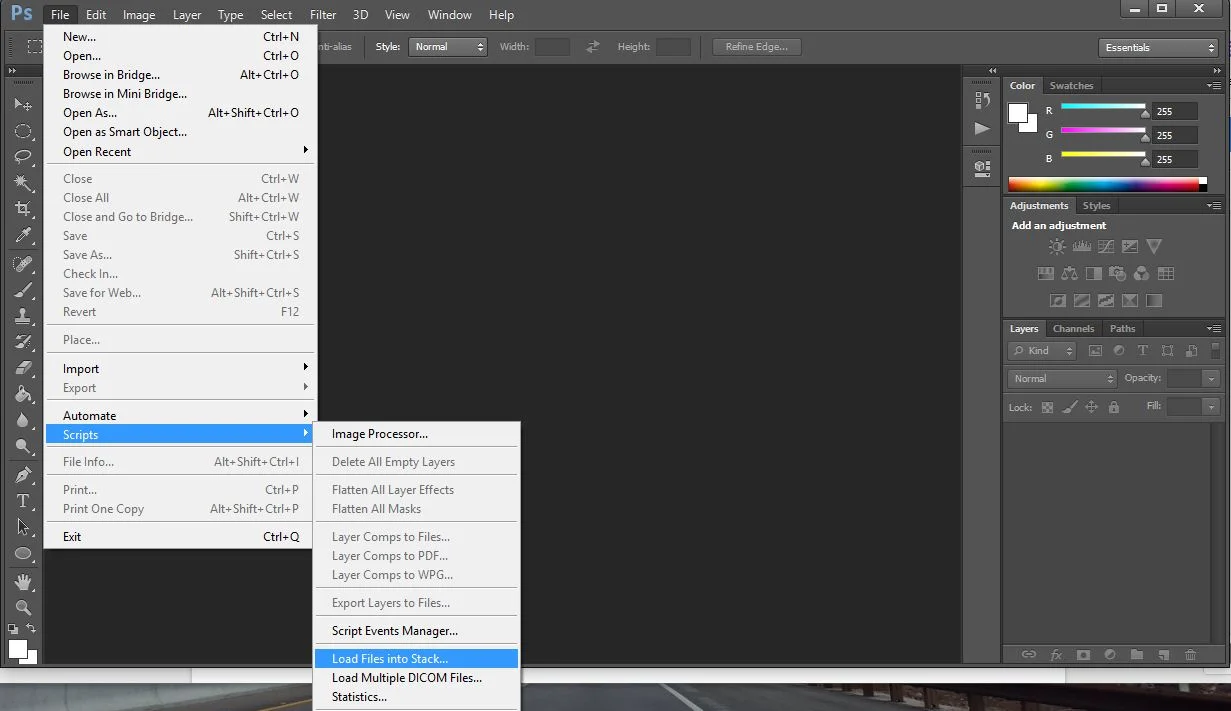
Task: Select the Elliptical Marquee tool
Action: [23, 131]
